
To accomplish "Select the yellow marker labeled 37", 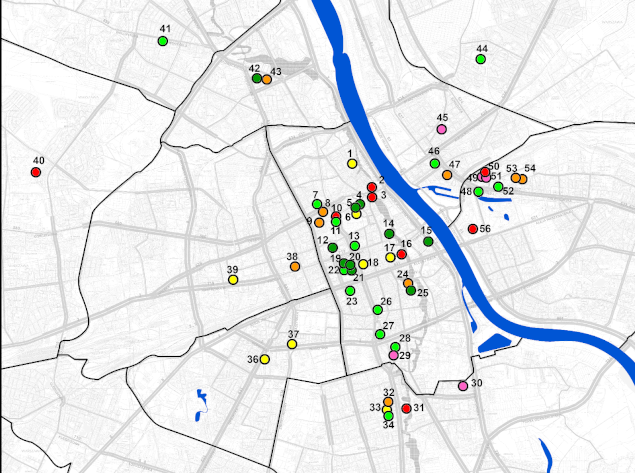I will coord(292,344).
